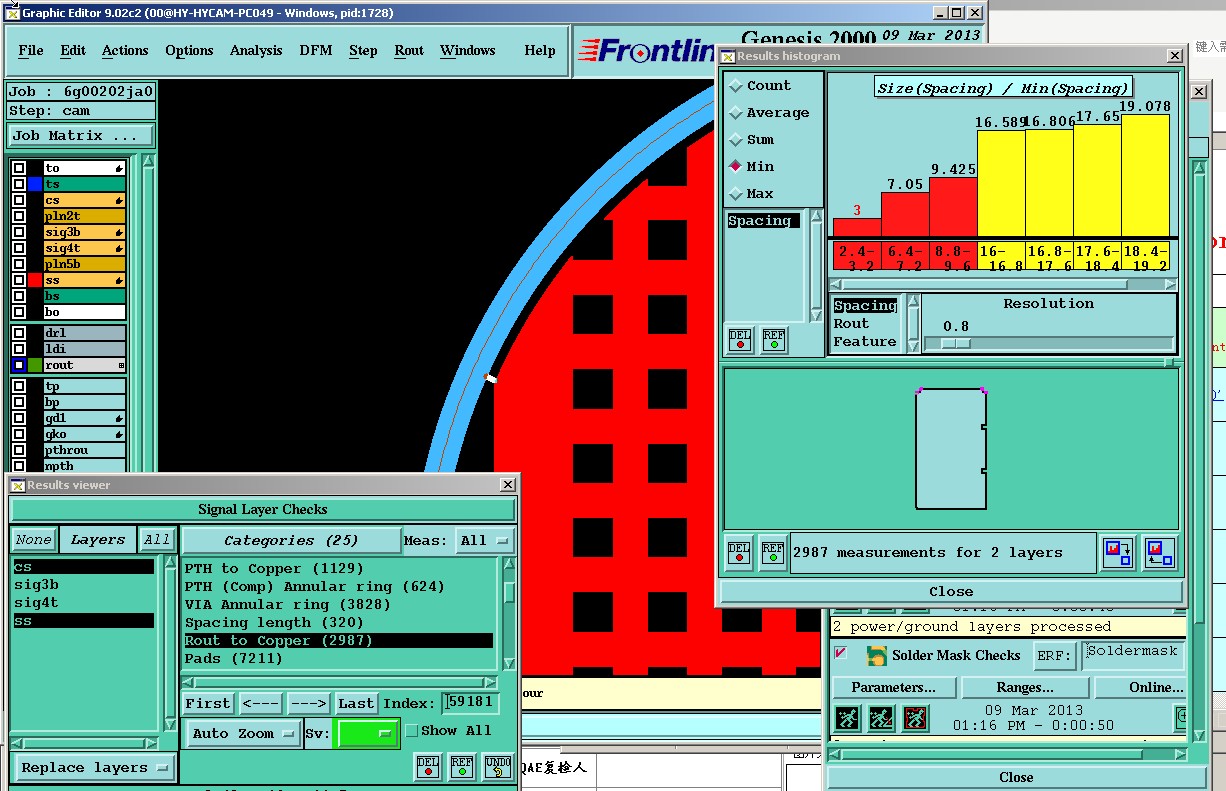This screenshot has width=1226, height=791.
Task: Select Average histogram option
Action: pyautogui.click(x=736, y=113)
